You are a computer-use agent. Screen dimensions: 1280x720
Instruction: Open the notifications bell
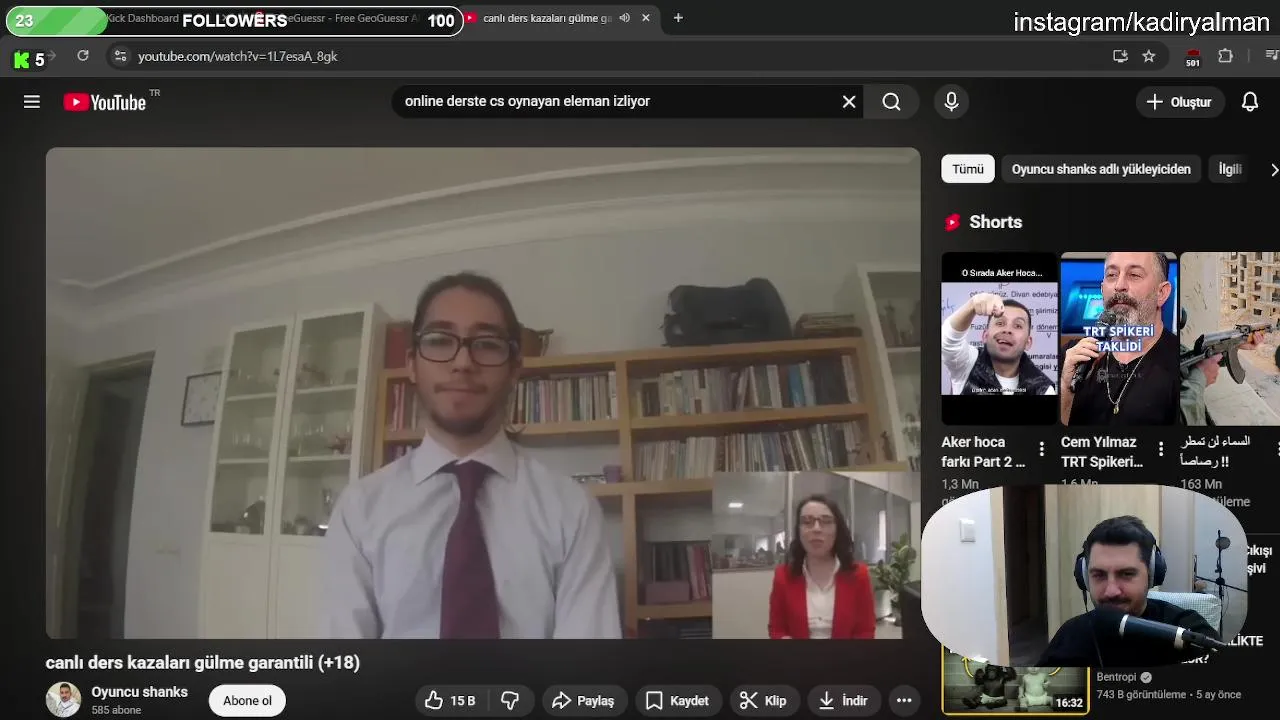coord(1250,102)
